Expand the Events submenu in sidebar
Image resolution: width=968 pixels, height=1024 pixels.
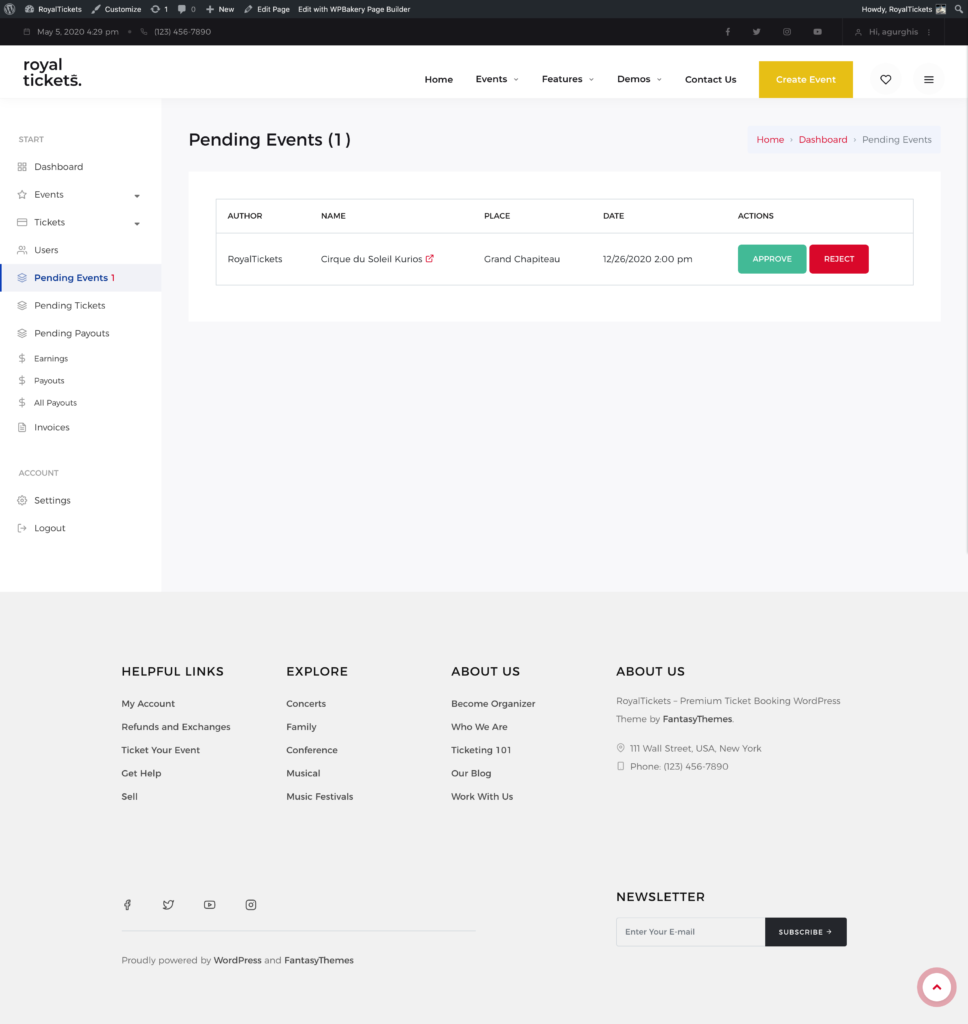(x=137, y=195)
